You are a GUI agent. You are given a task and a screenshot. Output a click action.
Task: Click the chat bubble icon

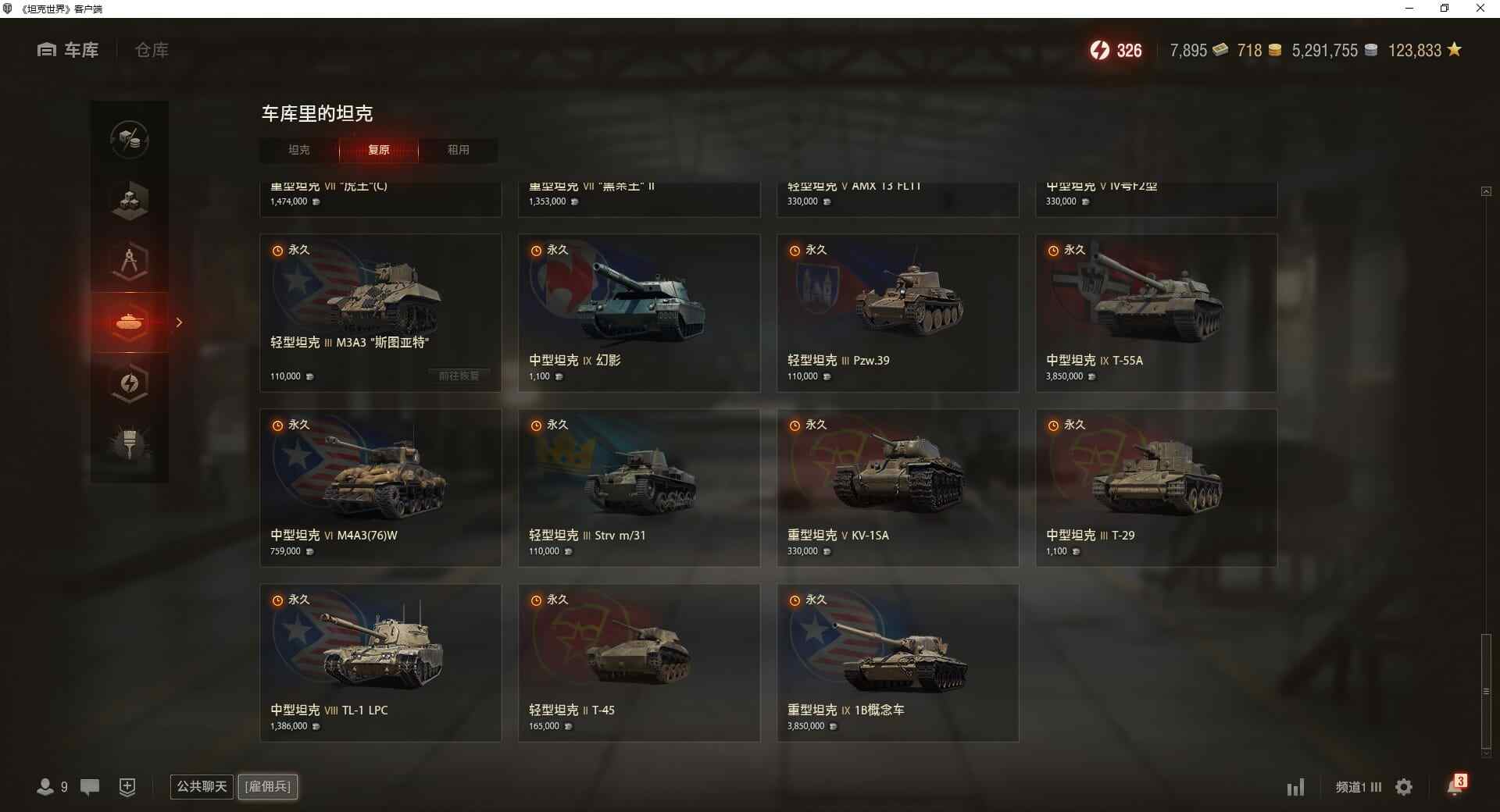[x=90, y=787]
